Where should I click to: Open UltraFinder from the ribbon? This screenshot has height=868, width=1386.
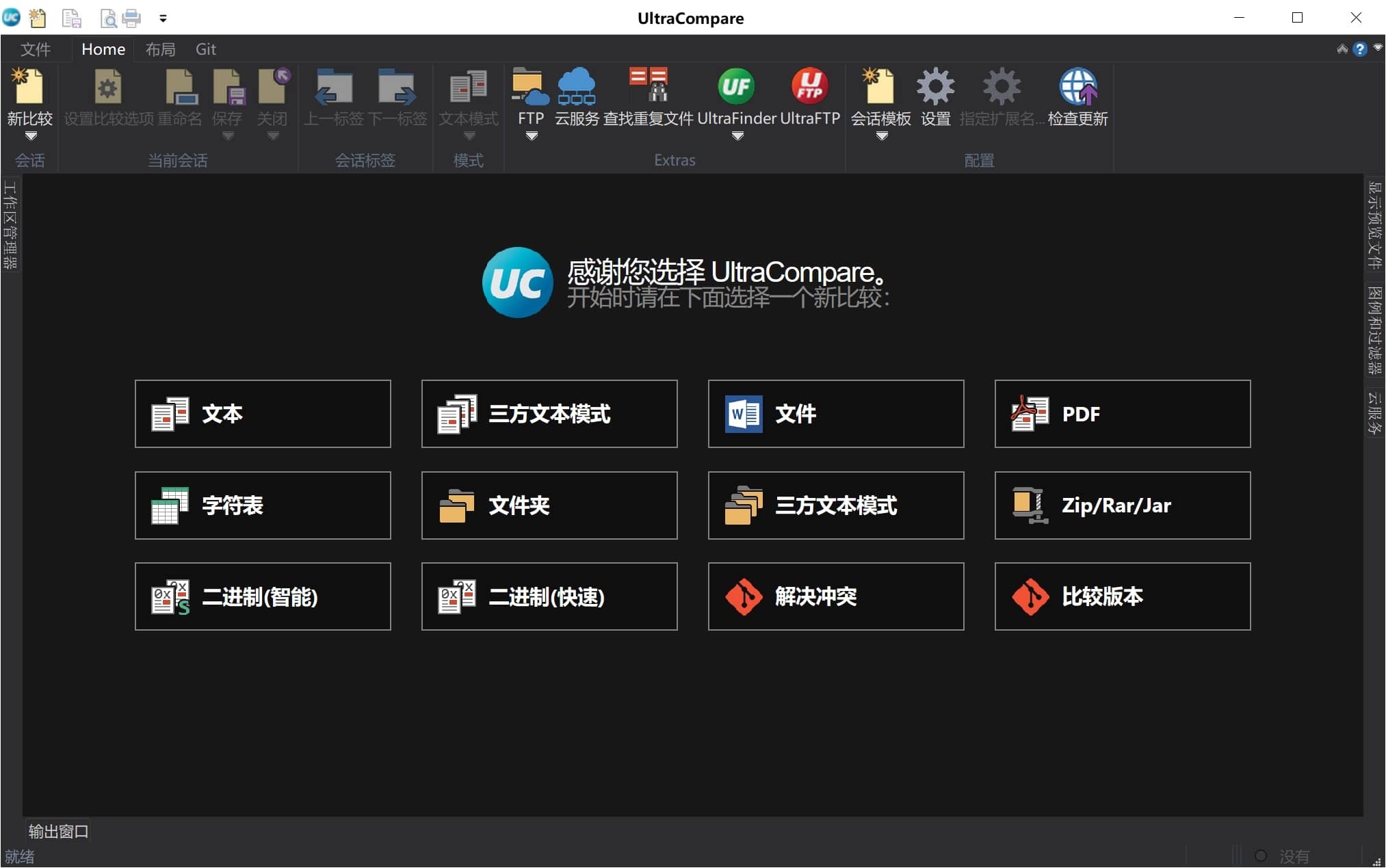click(736, 88)
